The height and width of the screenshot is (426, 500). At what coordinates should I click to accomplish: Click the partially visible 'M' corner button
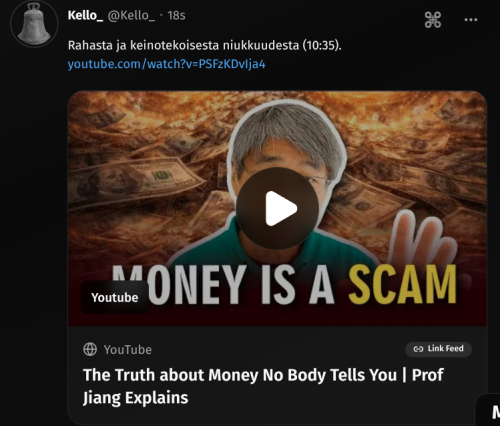click(488, 410)
